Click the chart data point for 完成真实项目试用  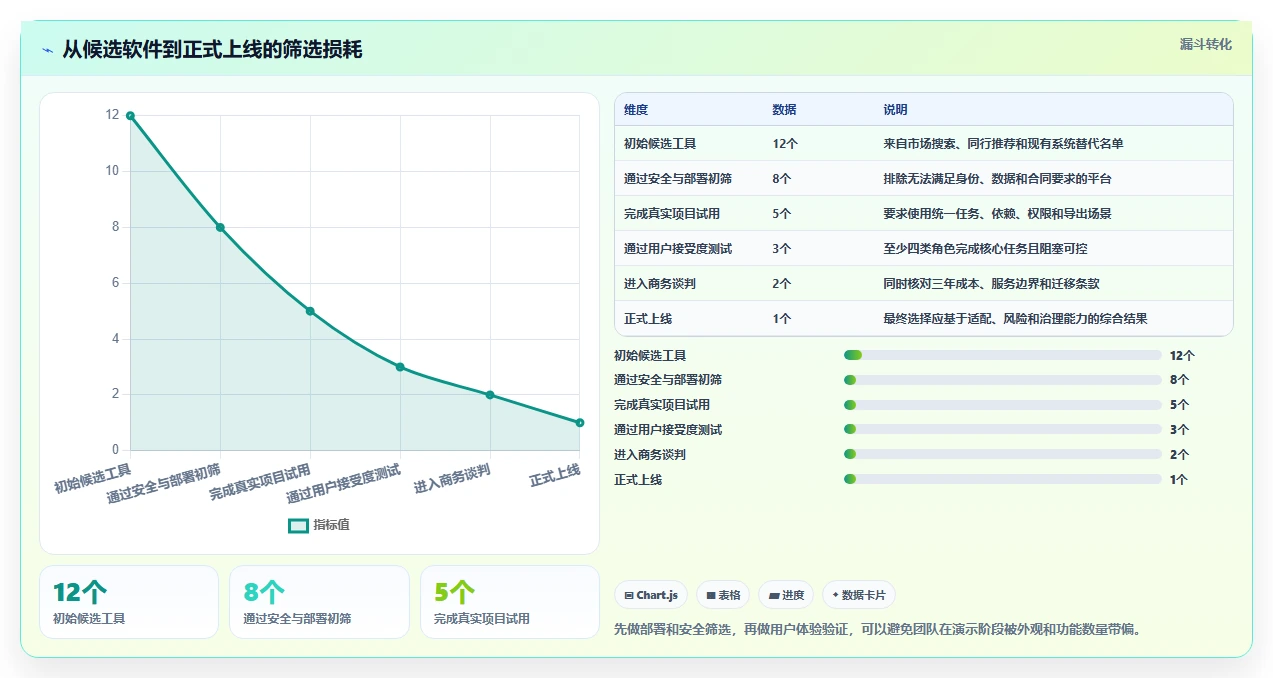tap(310, 311)
